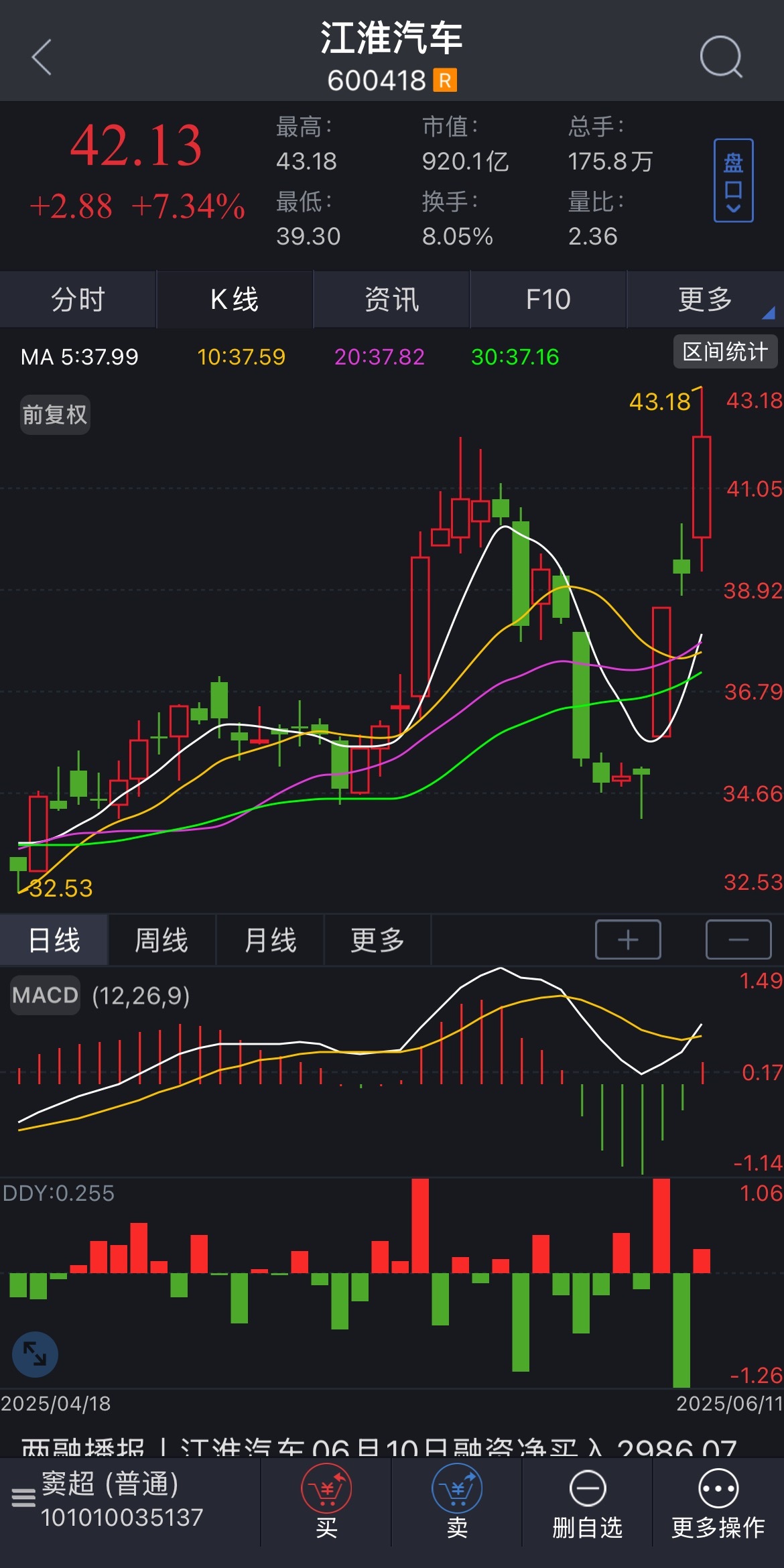The image size is (784, 1568).
Task: Tap the 江淮汽车 stock title
Action: 391,37
